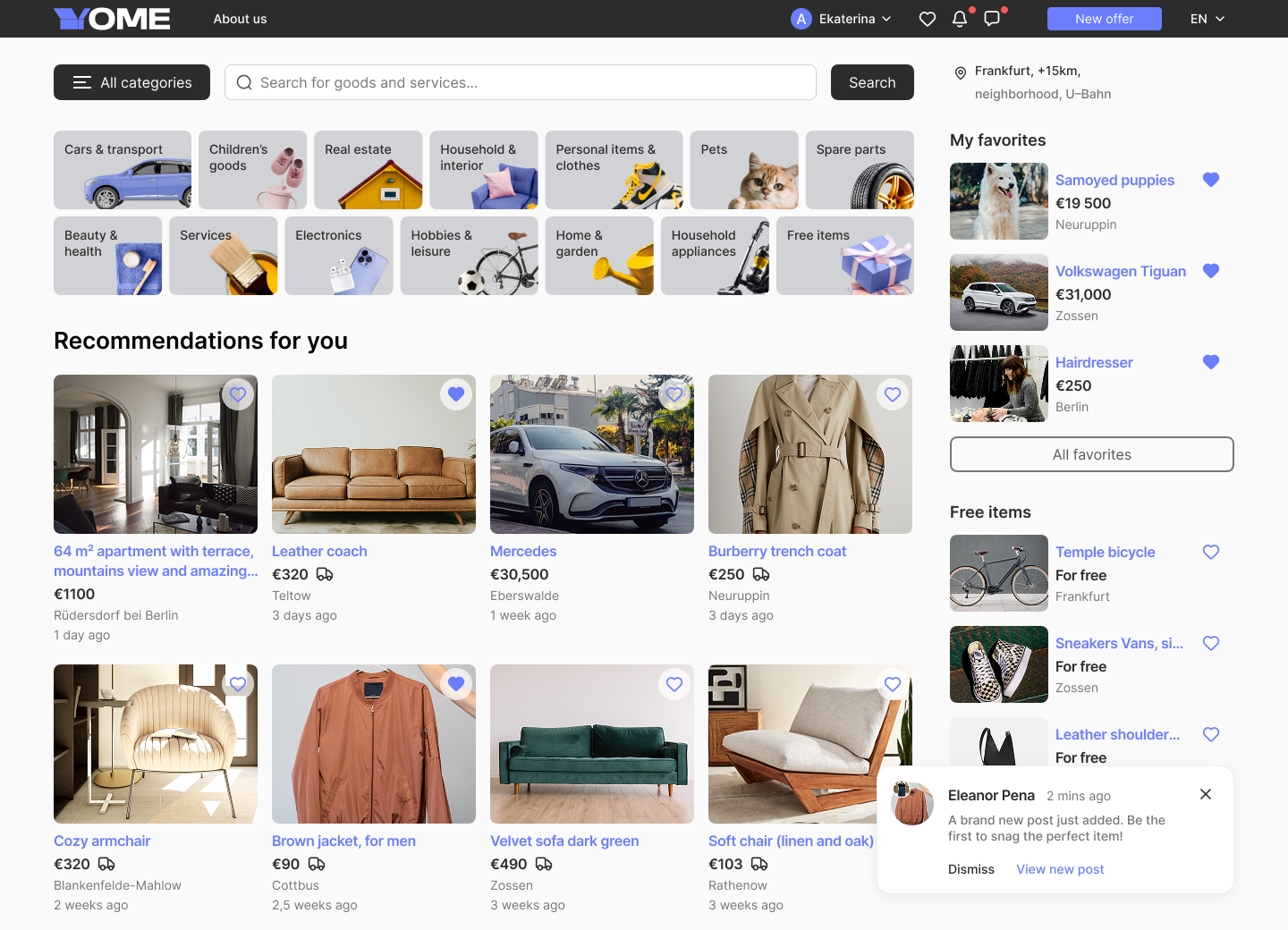Screen dimensions: 1288x930
Task: Click the location pin icon
Action: [x=960, y=72]
